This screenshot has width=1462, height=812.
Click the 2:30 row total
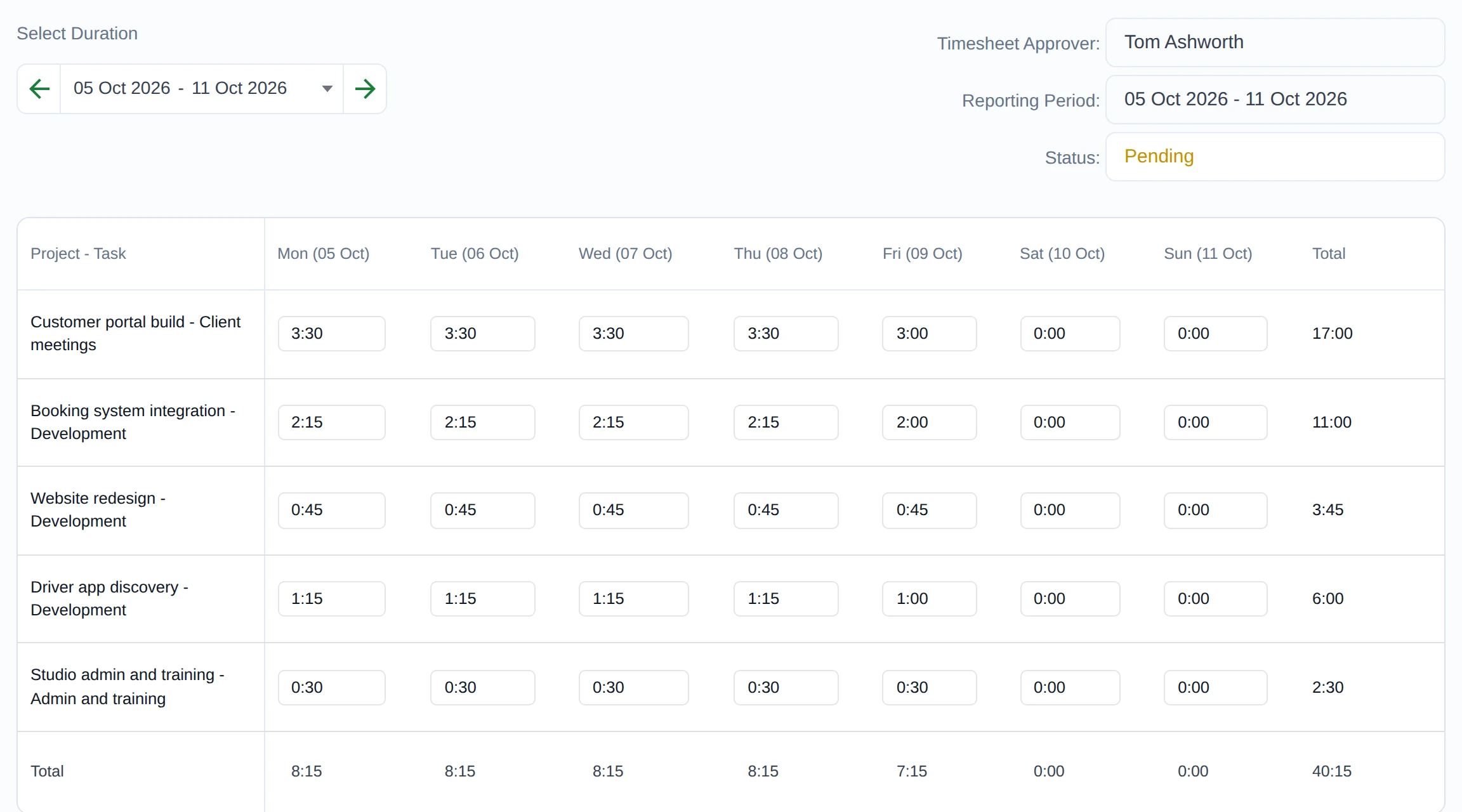tap(1328, 688)
